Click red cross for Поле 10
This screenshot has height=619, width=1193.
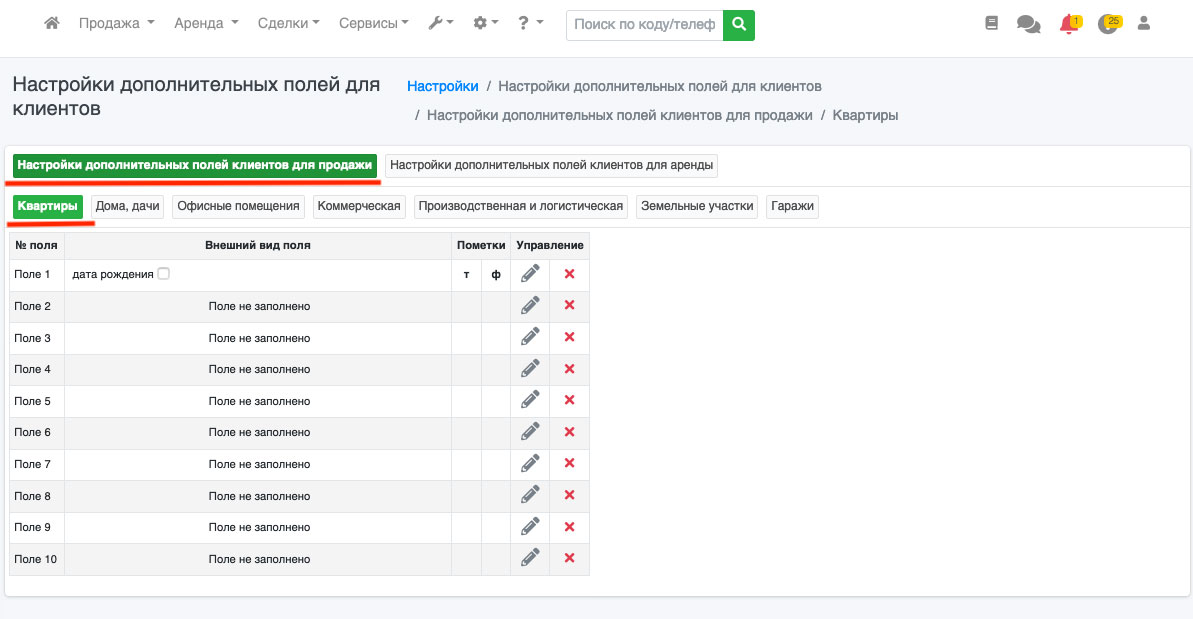point(569,558)
